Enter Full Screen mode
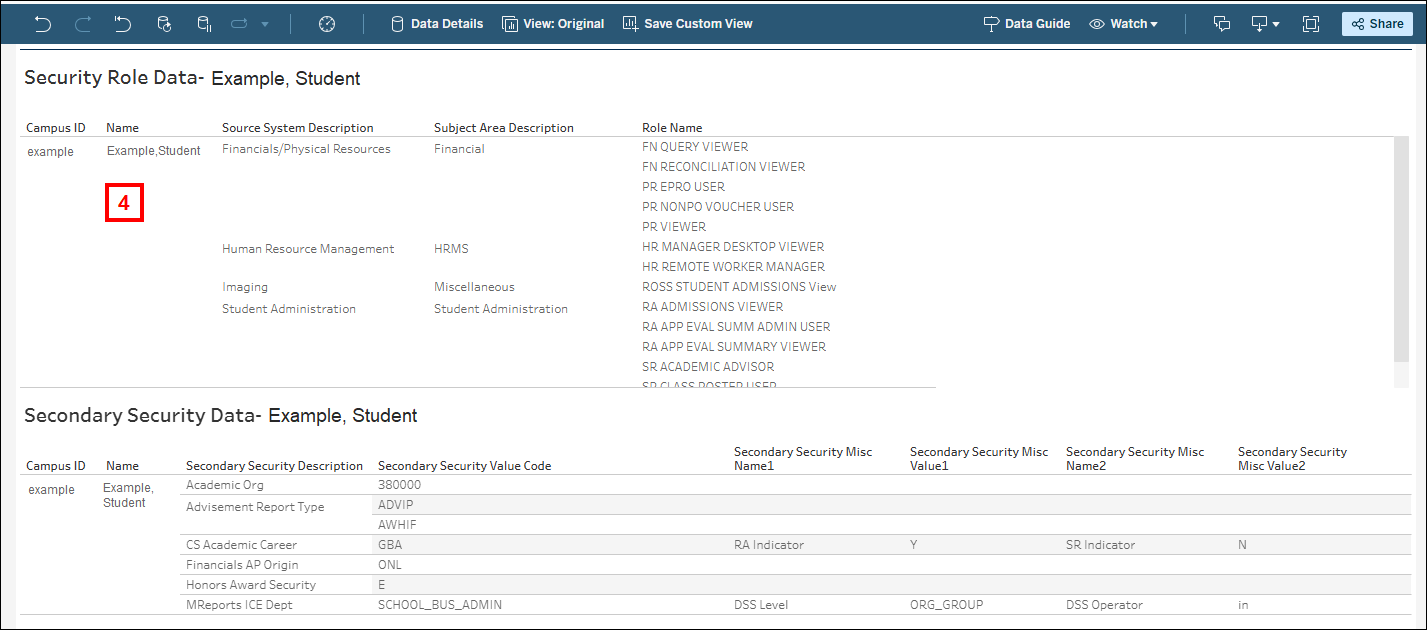 point(1311,24)
